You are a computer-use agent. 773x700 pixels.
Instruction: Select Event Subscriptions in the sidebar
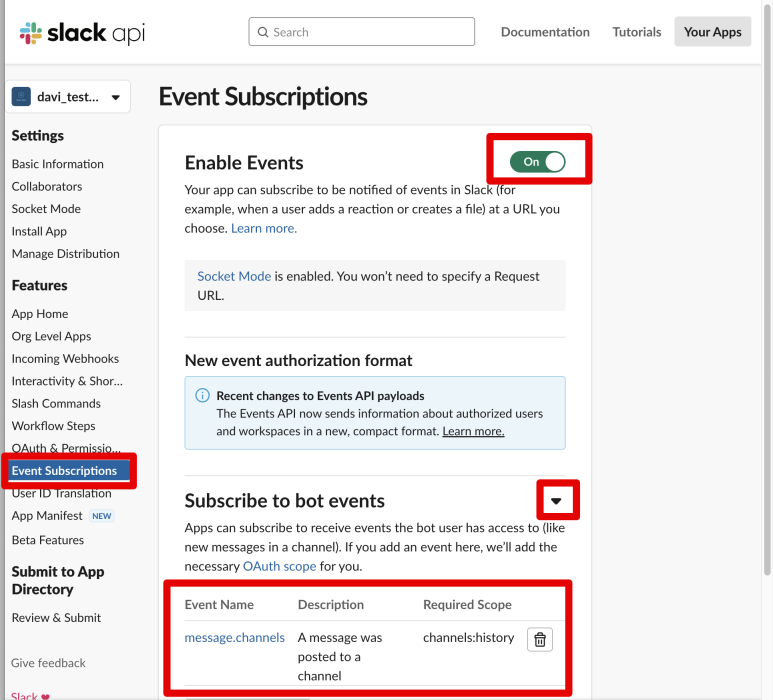click(x=69, y=471)
